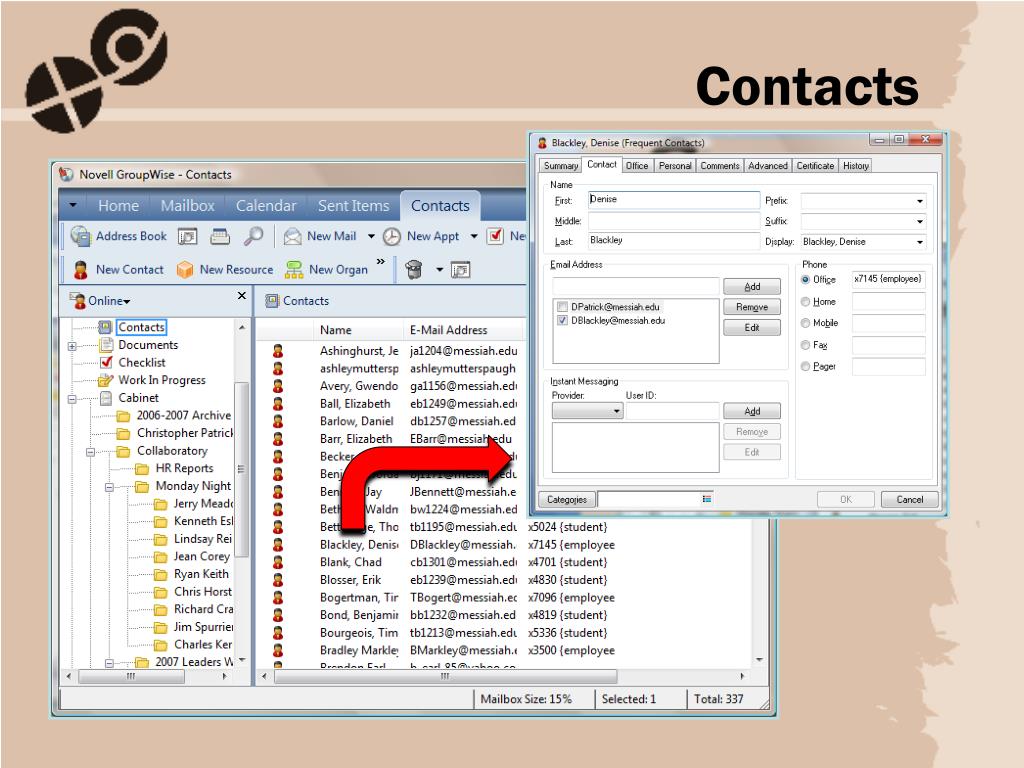Click the Documents folder icon
This screenshot has width=1024, height=768.
click(106, 345)
